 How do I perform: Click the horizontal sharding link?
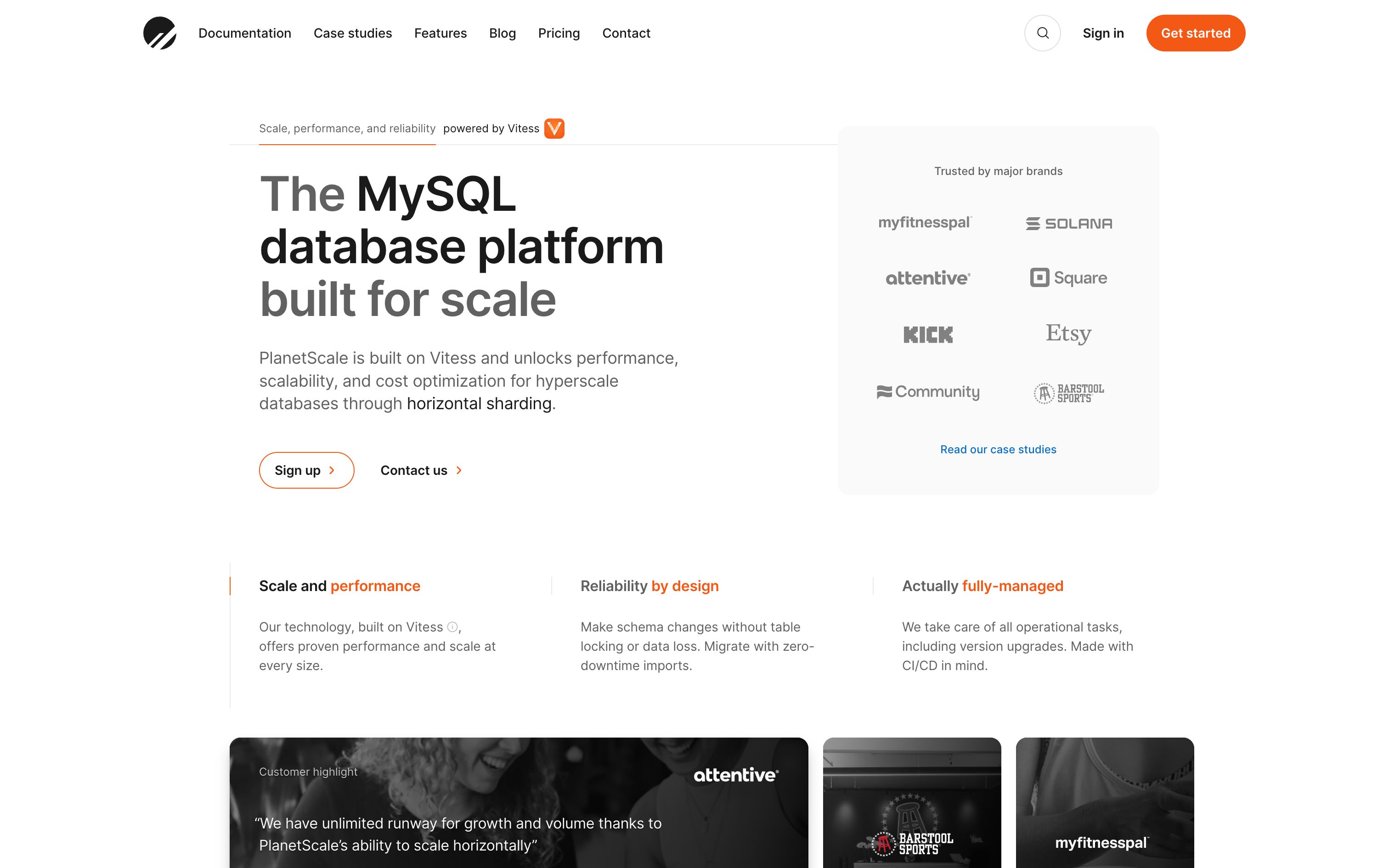[479, 404]
